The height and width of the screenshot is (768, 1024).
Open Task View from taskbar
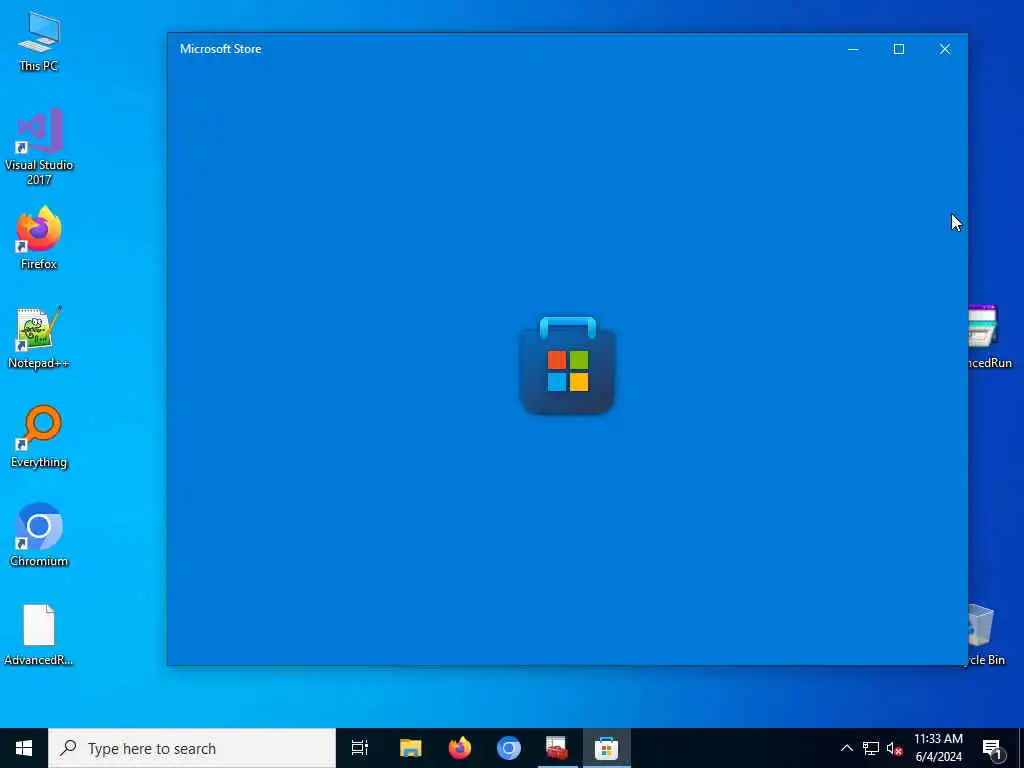click(360, 748)
